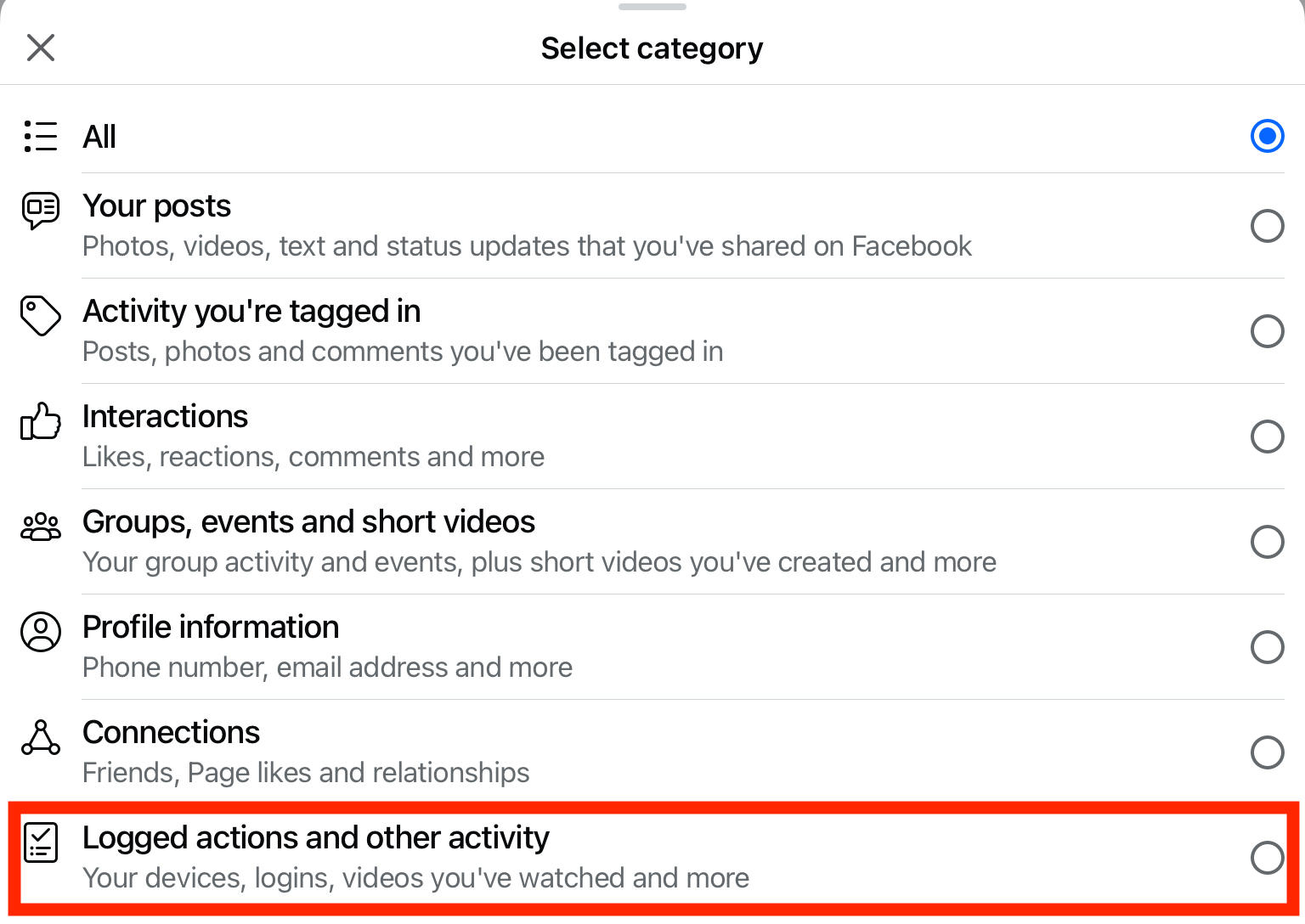
Task: Click the tag icon for tagged activity
Action: 41,316
